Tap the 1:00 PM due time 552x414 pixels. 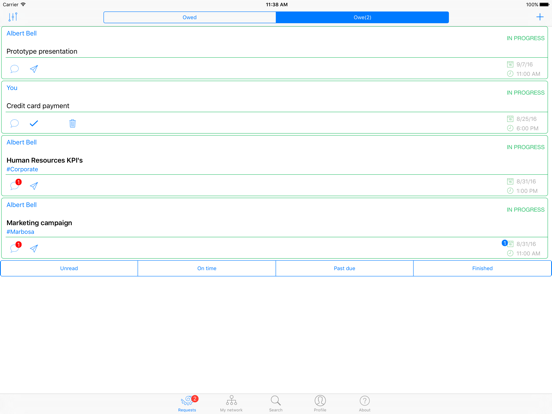[527, 191]
